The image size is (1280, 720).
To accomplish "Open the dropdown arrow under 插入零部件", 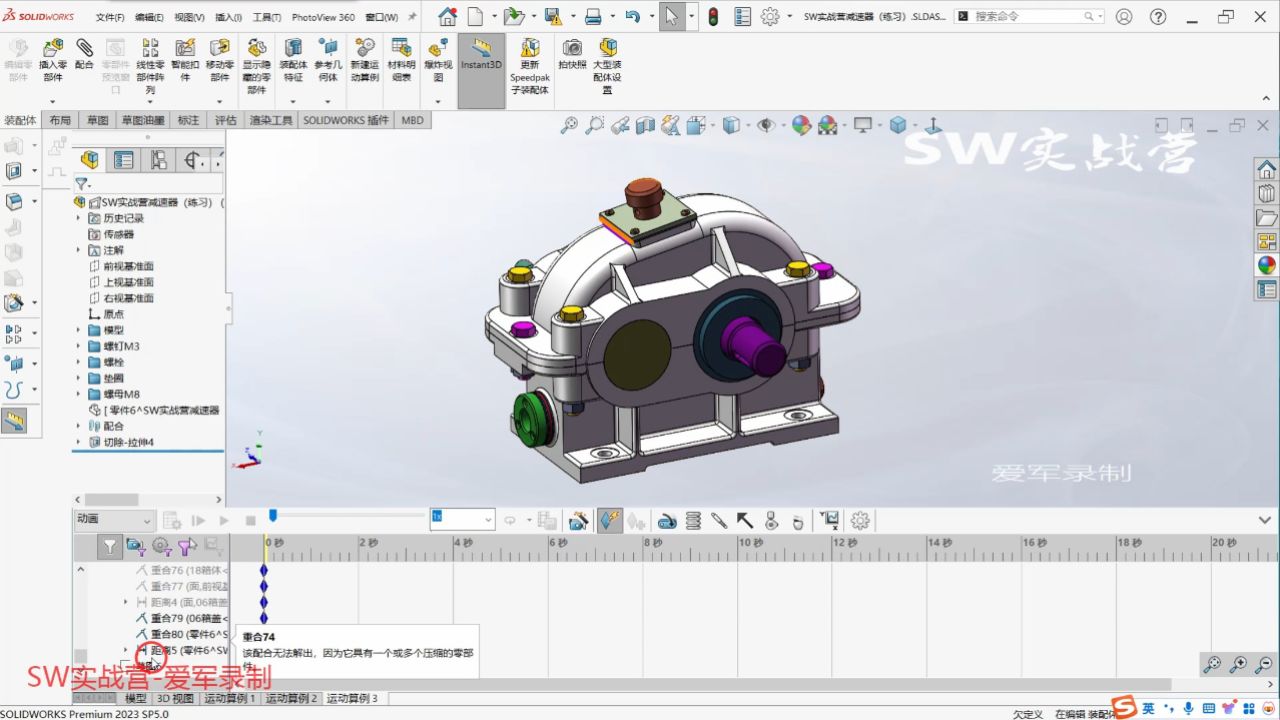I will pyautogui.click(x=52, y=101).
